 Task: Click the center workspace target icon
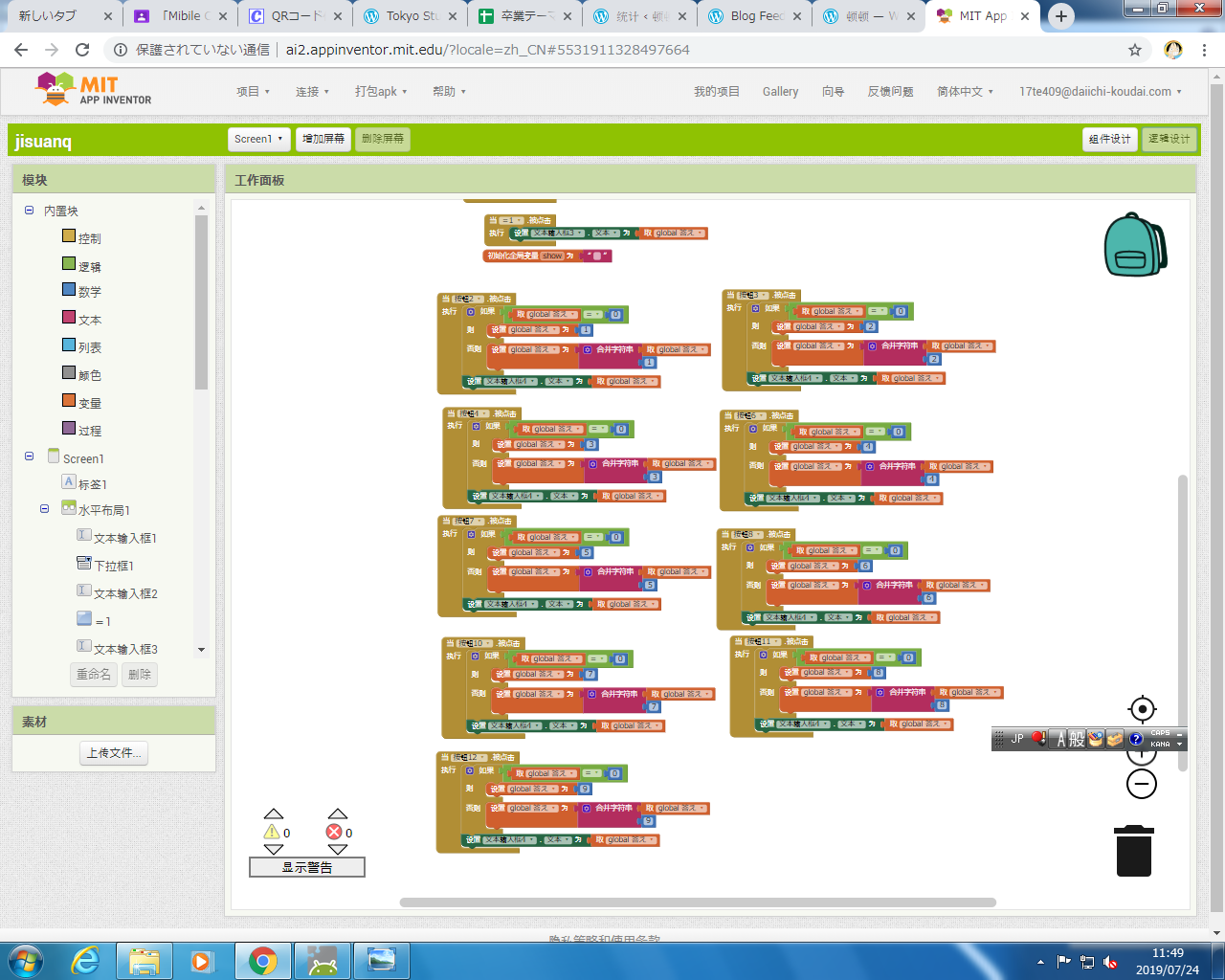[1142, 709]
